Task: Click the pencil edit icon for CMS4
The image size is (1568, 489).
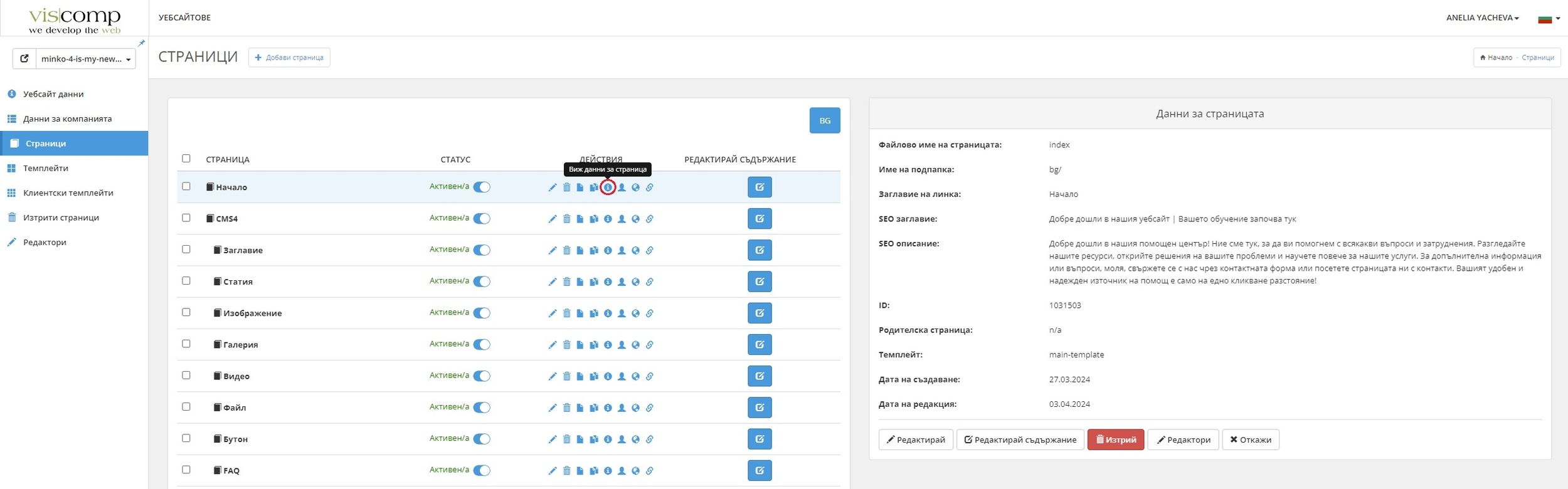Action: click(x=552, y=219)
